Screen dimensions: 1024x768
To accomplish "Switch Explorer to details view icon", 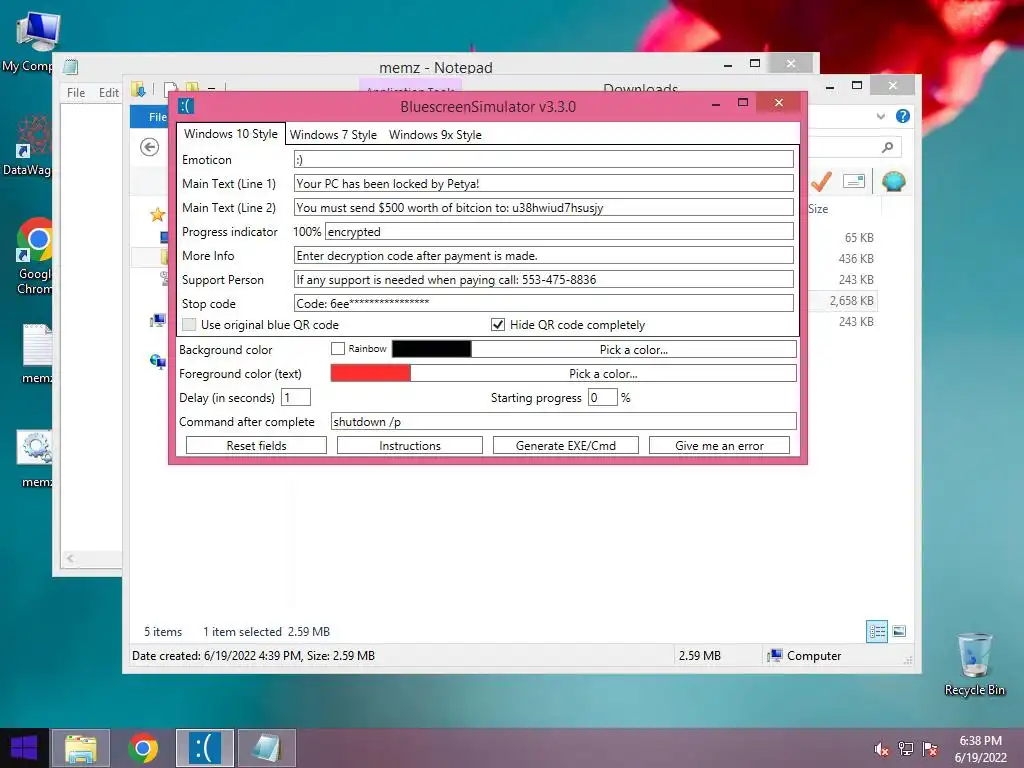I will (877, 632).
